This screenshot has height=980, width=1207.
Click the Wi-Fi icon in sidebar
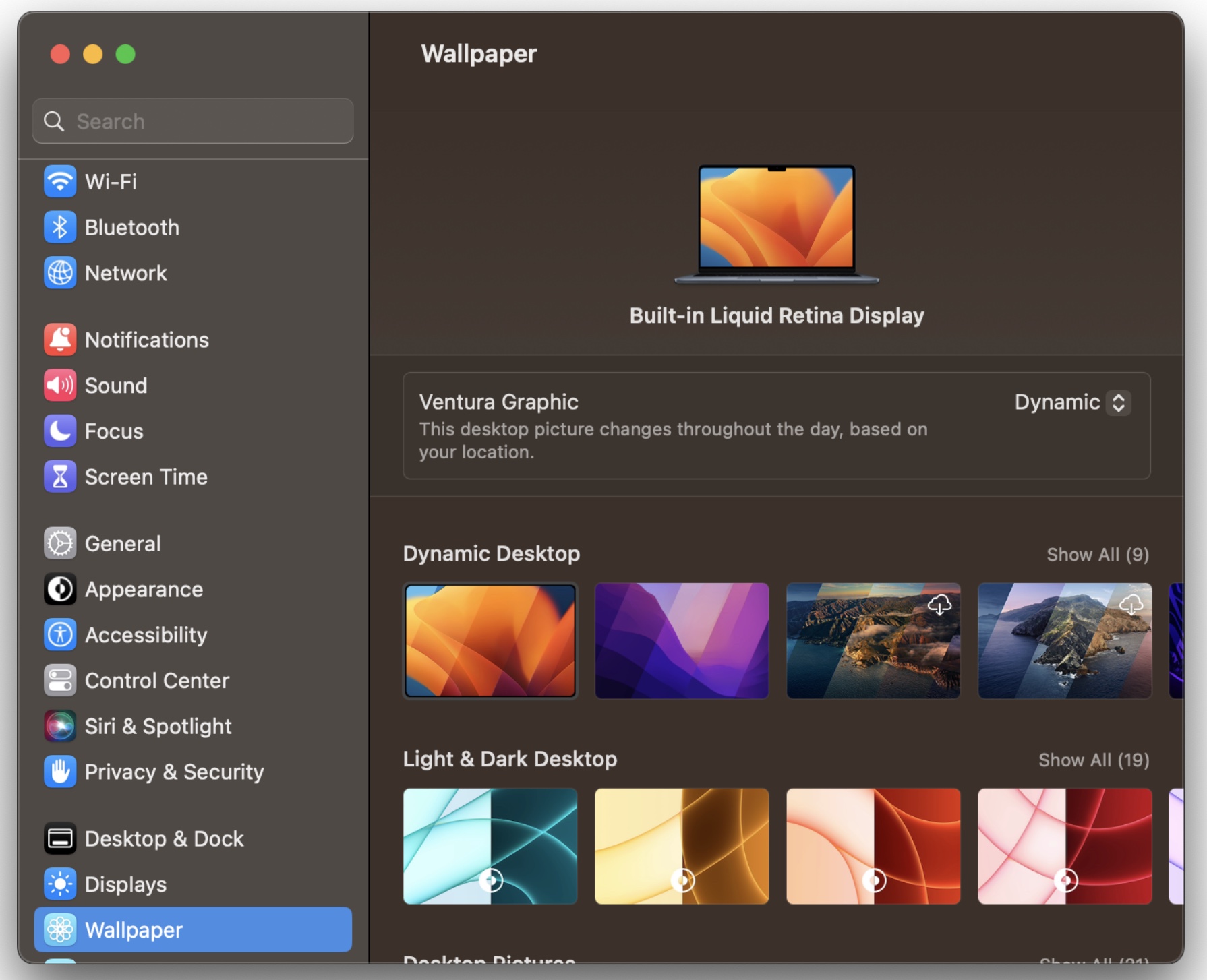click(60, 182)
